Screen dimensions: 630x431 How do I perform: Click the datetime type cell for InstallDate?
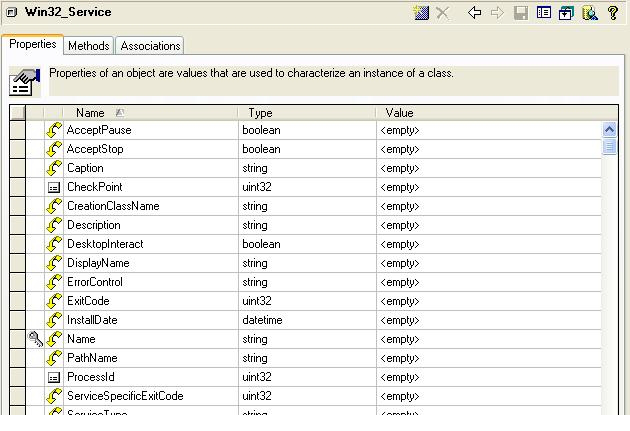tap(307, 320)
